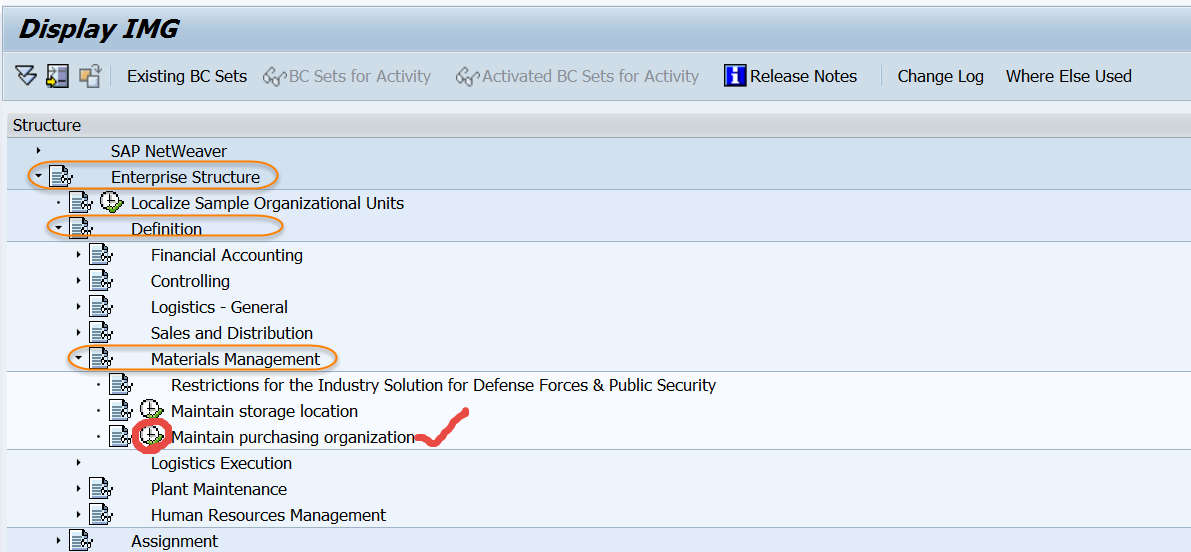Select the Logistics Execution tree entry
1191x552 pixels.
(x=221, y=463)
